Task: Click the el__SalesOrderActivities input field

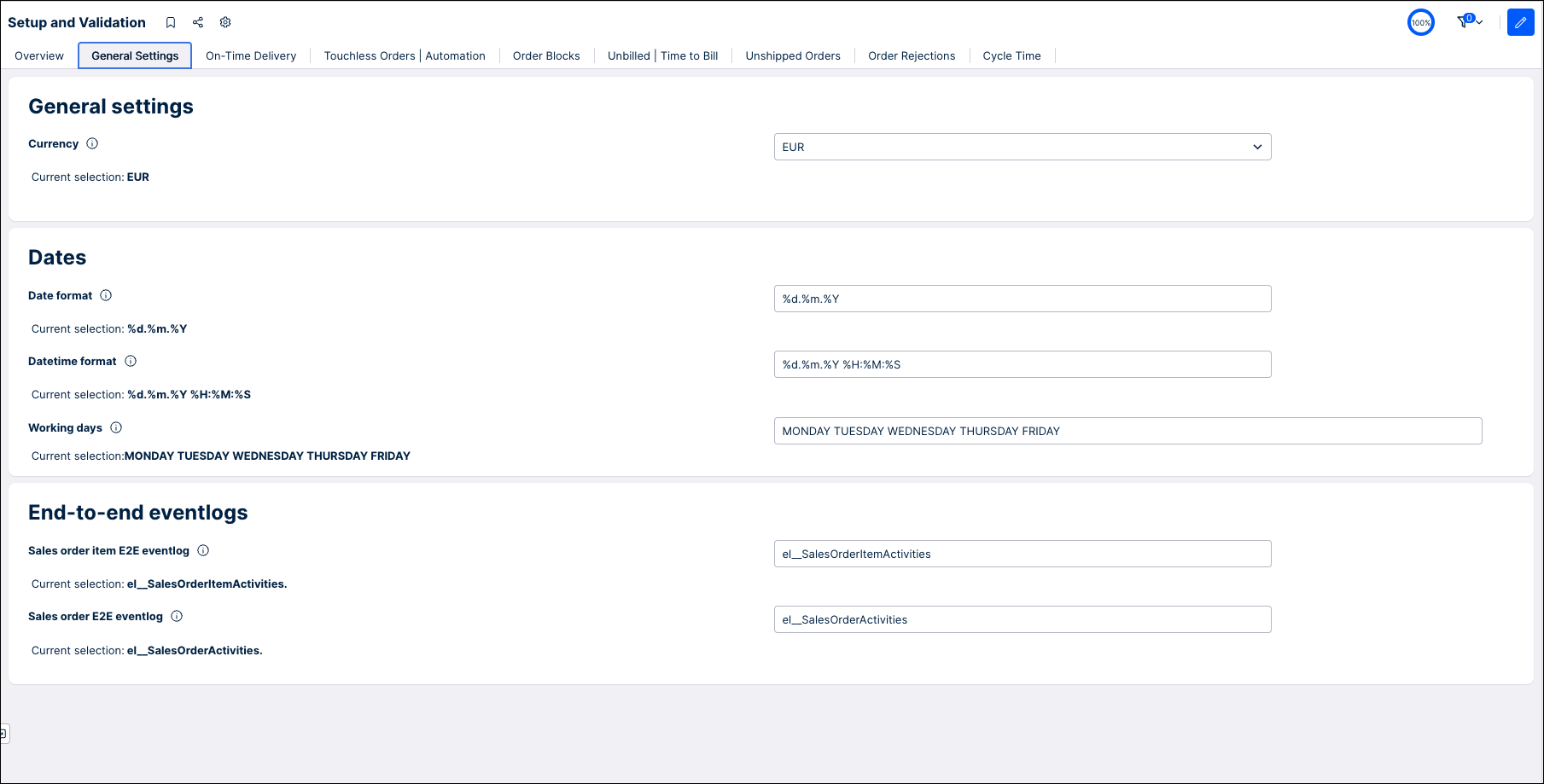Action: (1023, 619)
